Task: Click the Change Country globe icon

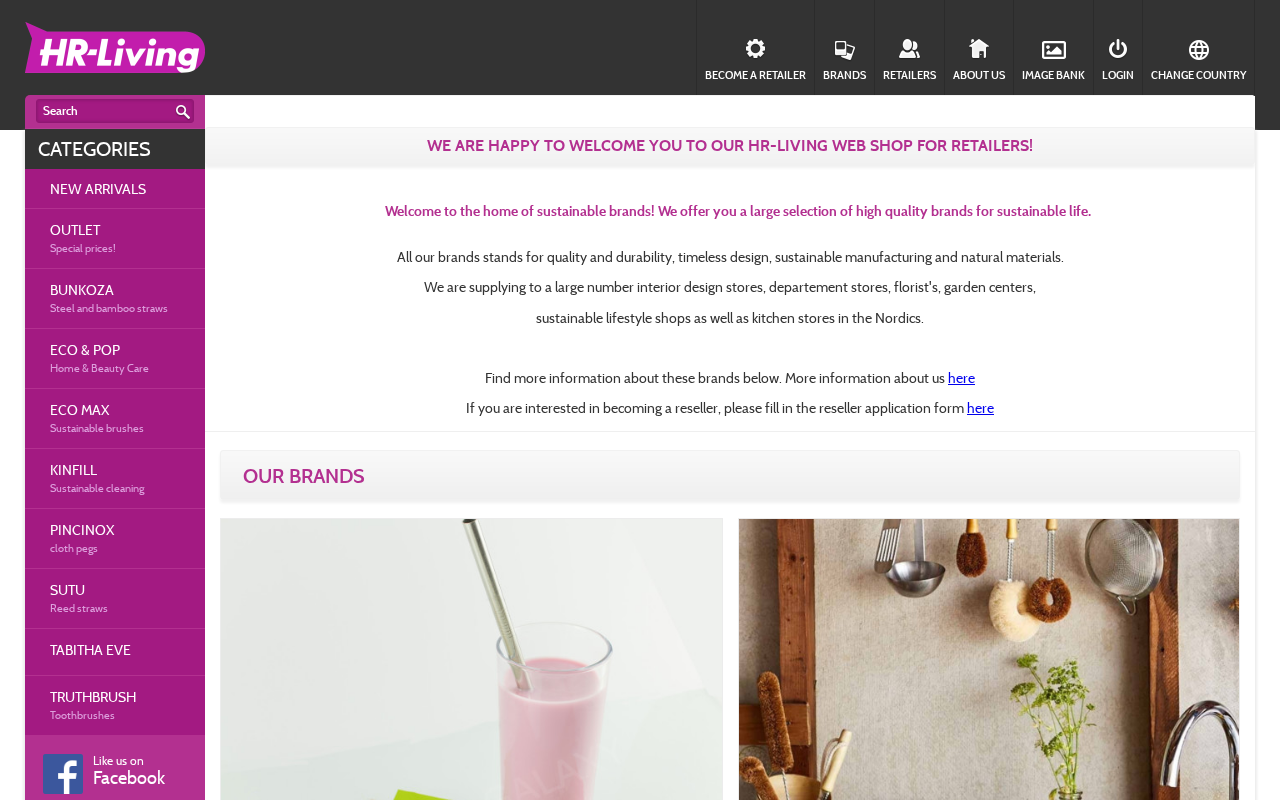Action: (1198, 50)
